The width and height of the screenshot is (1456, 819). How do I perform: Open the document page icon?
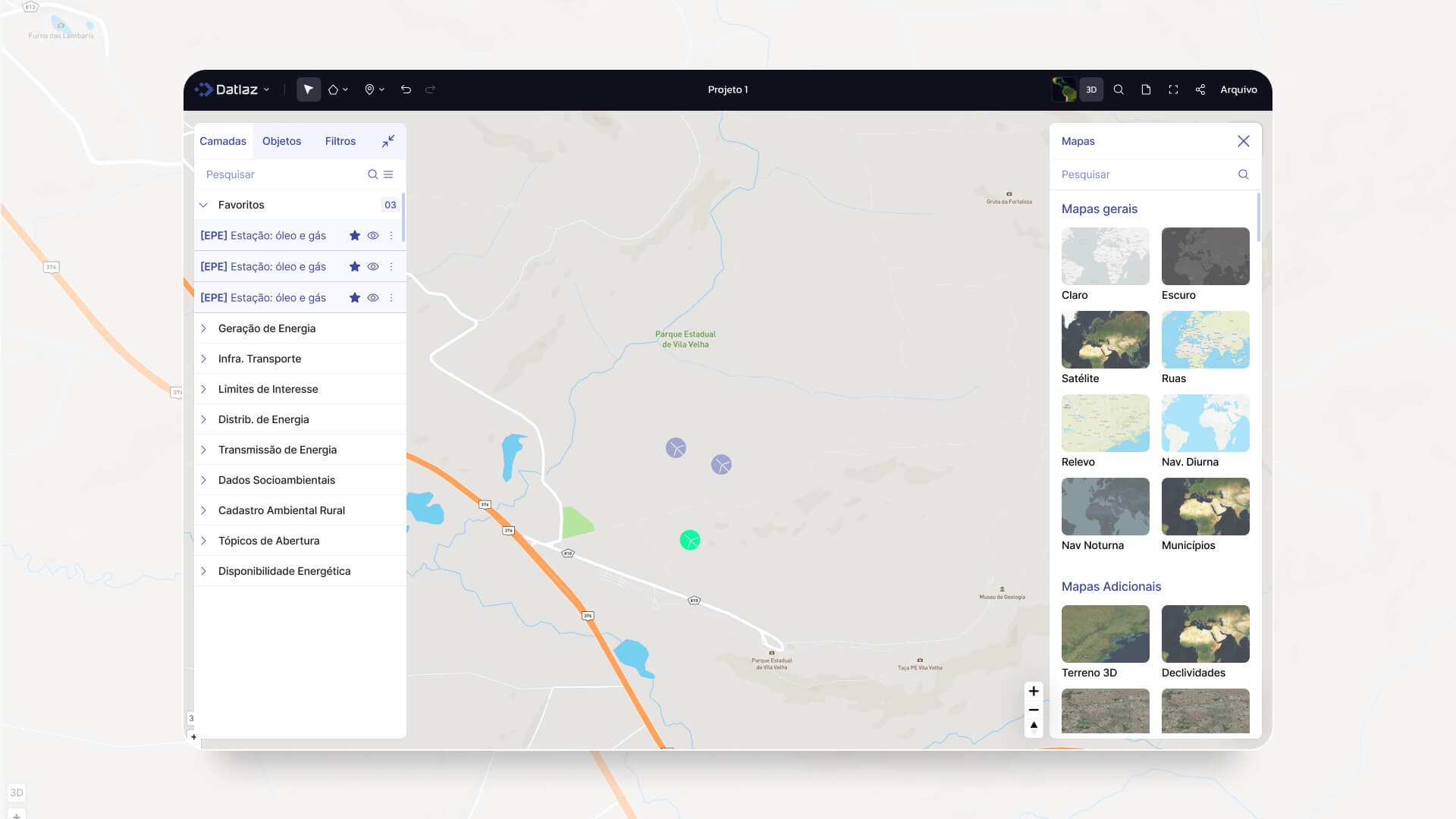coord(1146,89)
